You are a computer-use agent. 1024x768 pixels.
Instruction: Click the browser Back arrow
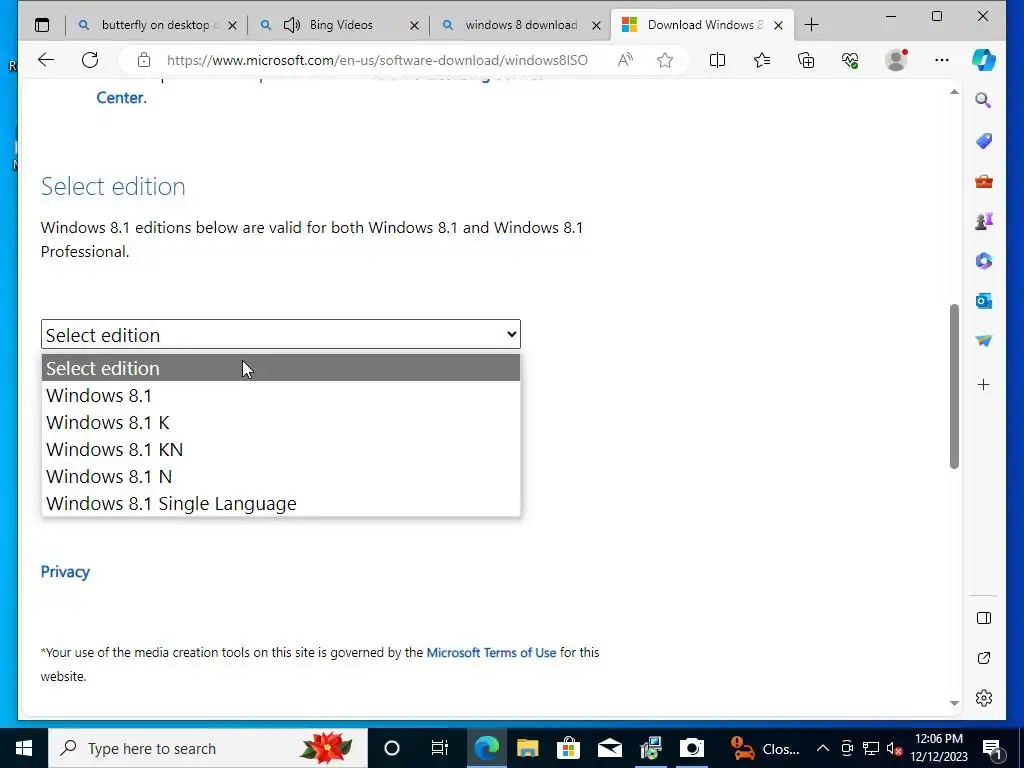pos(46,60)
